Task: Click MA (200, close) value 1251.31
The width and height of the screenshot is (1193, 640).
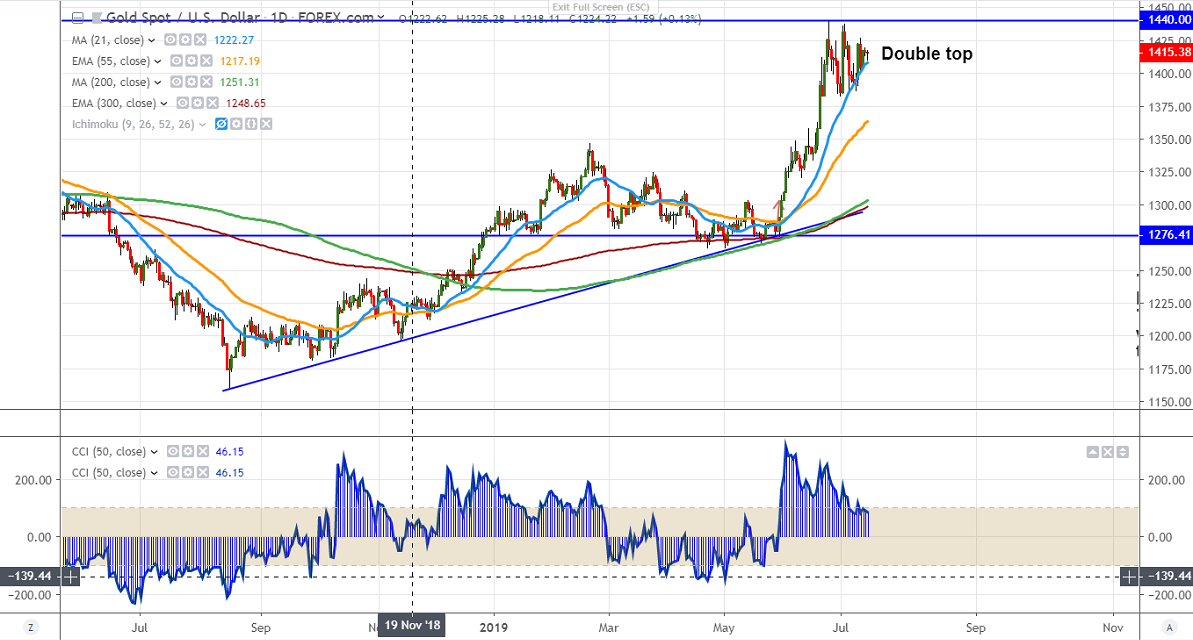Action: click(x=240, y=82)
